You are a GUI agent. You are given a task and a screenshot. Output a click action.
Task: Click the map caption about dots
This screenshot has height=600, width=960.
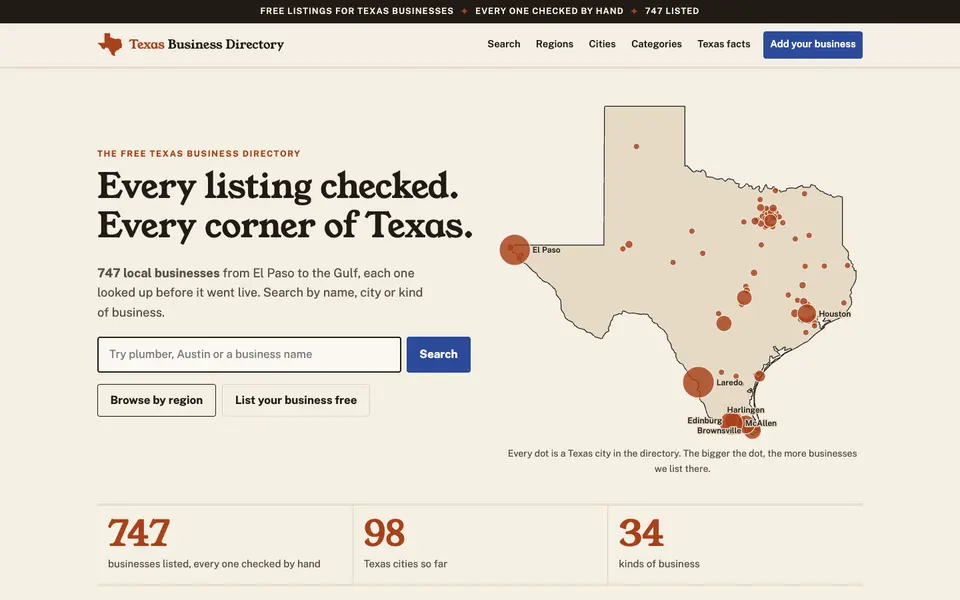[682, 461]
